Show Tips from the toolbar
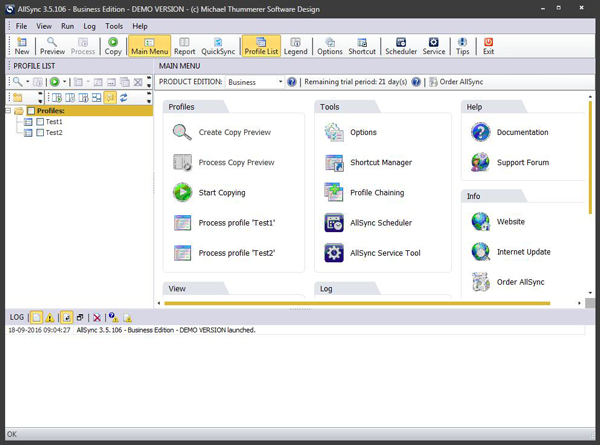The height and width of the screenshot is (445, 600). [462, 46]
